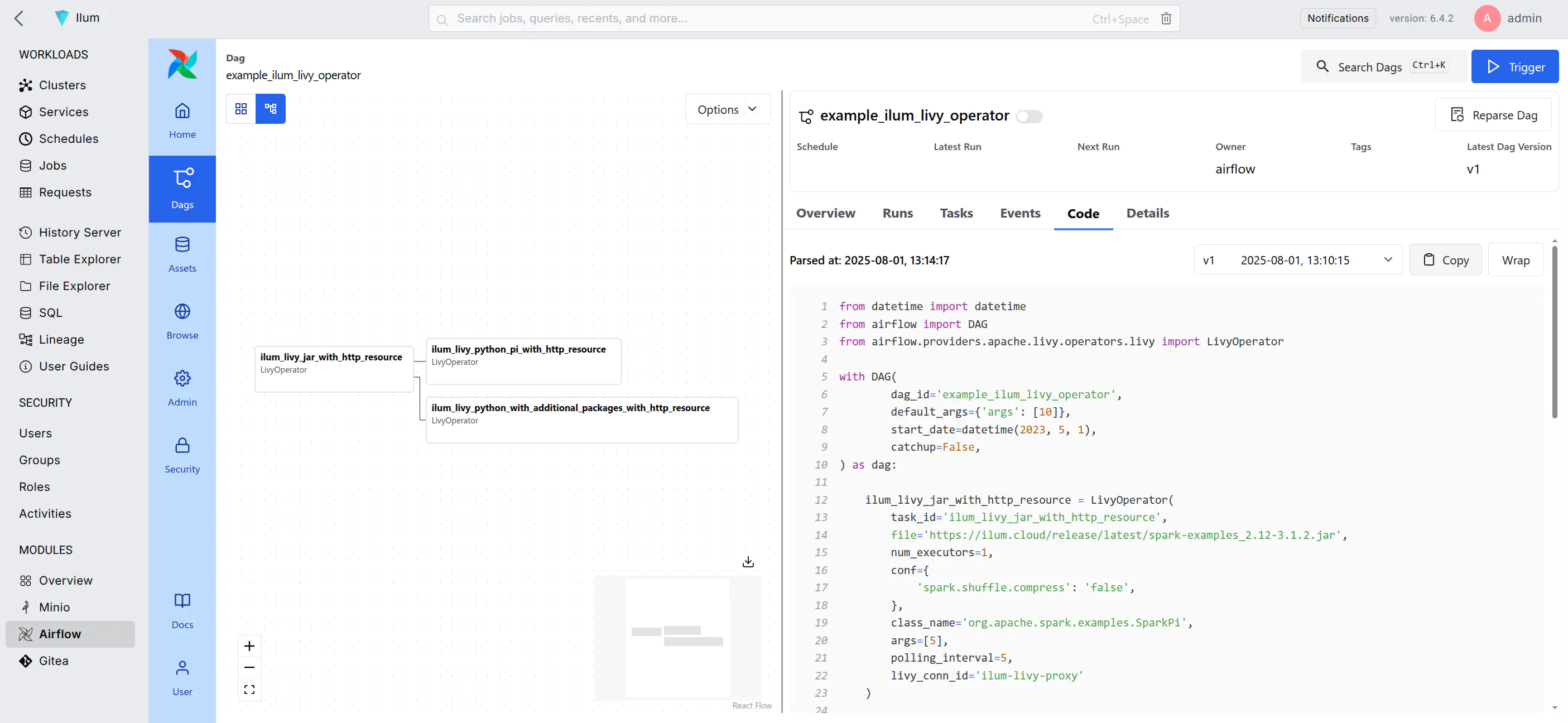This screenshot has height=723, width=1568.
Task: Open the Events tab
Action: pos(1020,213)
